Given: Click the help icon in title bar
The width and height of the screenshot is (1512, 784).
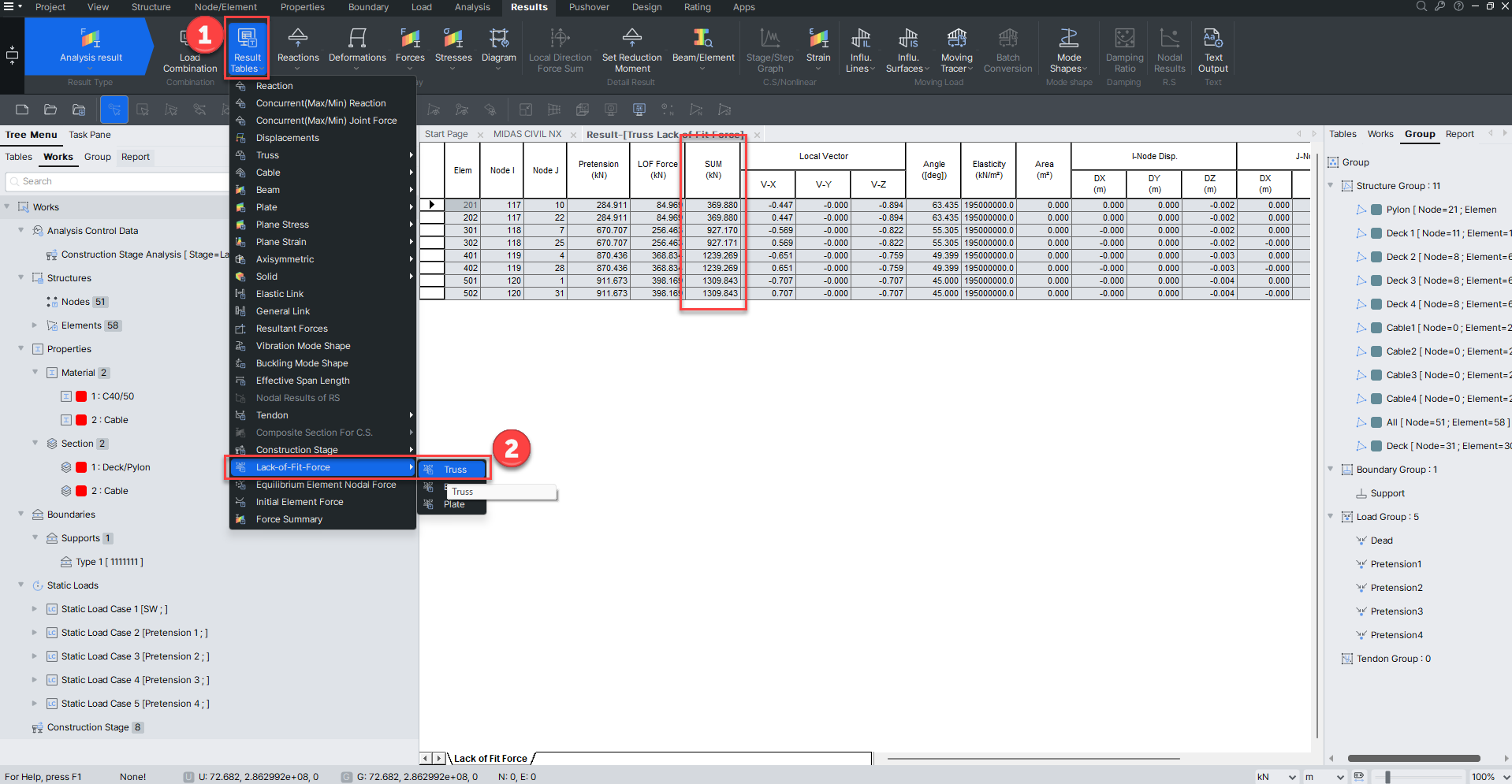Looking at the screenshot, I should pos(1459,6).
